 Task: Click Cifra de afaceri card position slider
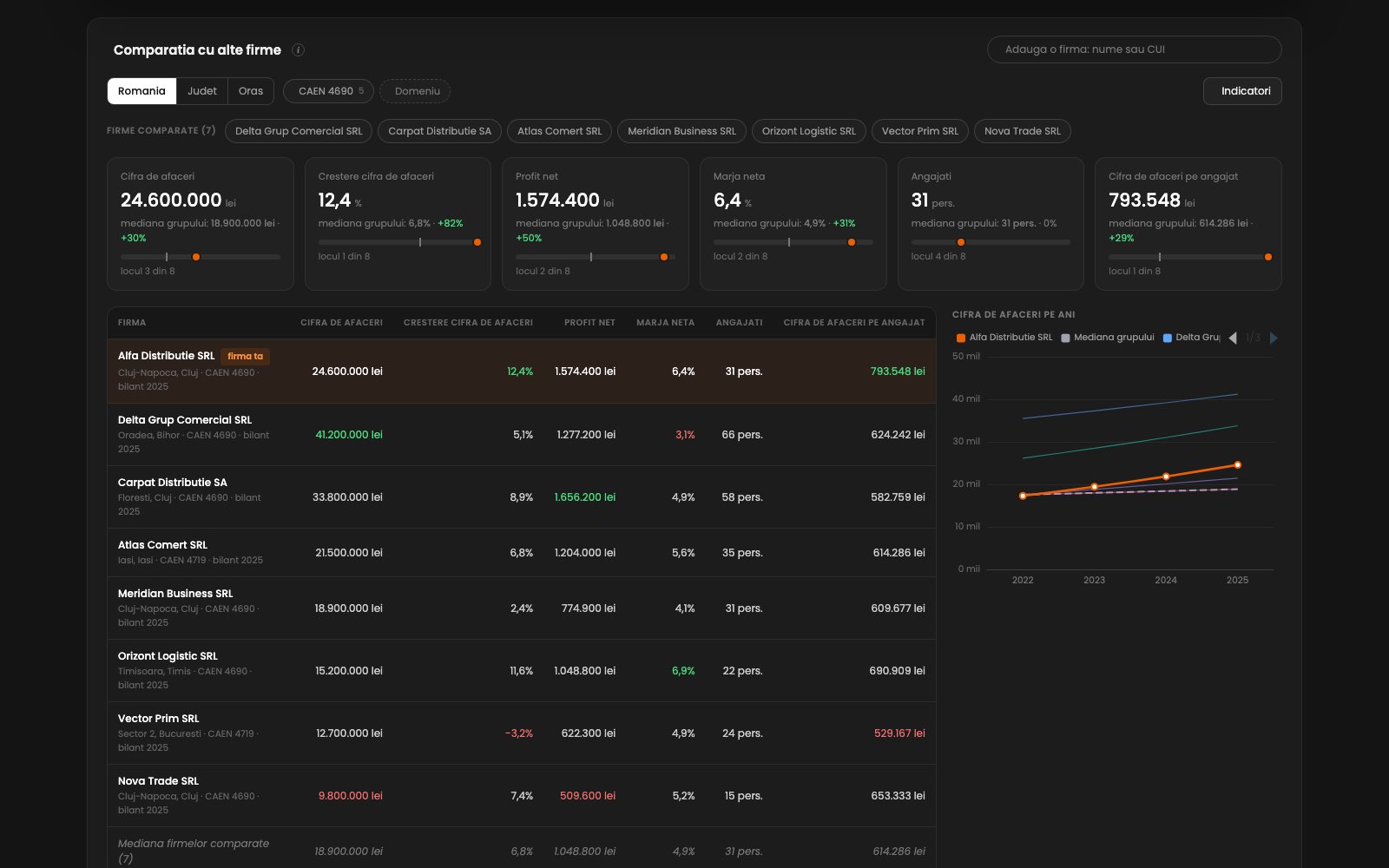(201, 257)
